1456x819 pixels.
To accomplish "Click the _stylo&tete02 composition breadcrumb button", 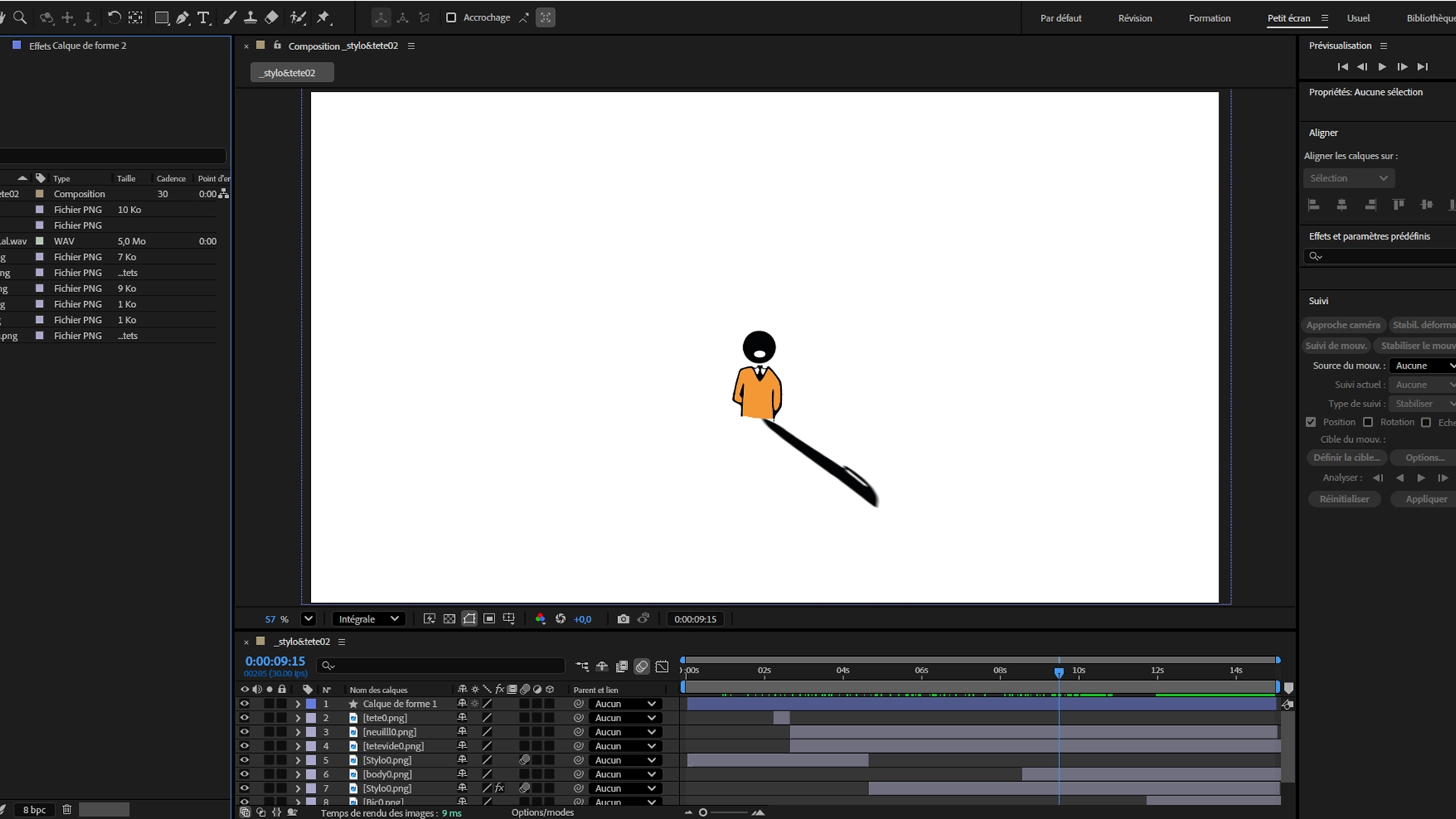I will click(292, 73).
